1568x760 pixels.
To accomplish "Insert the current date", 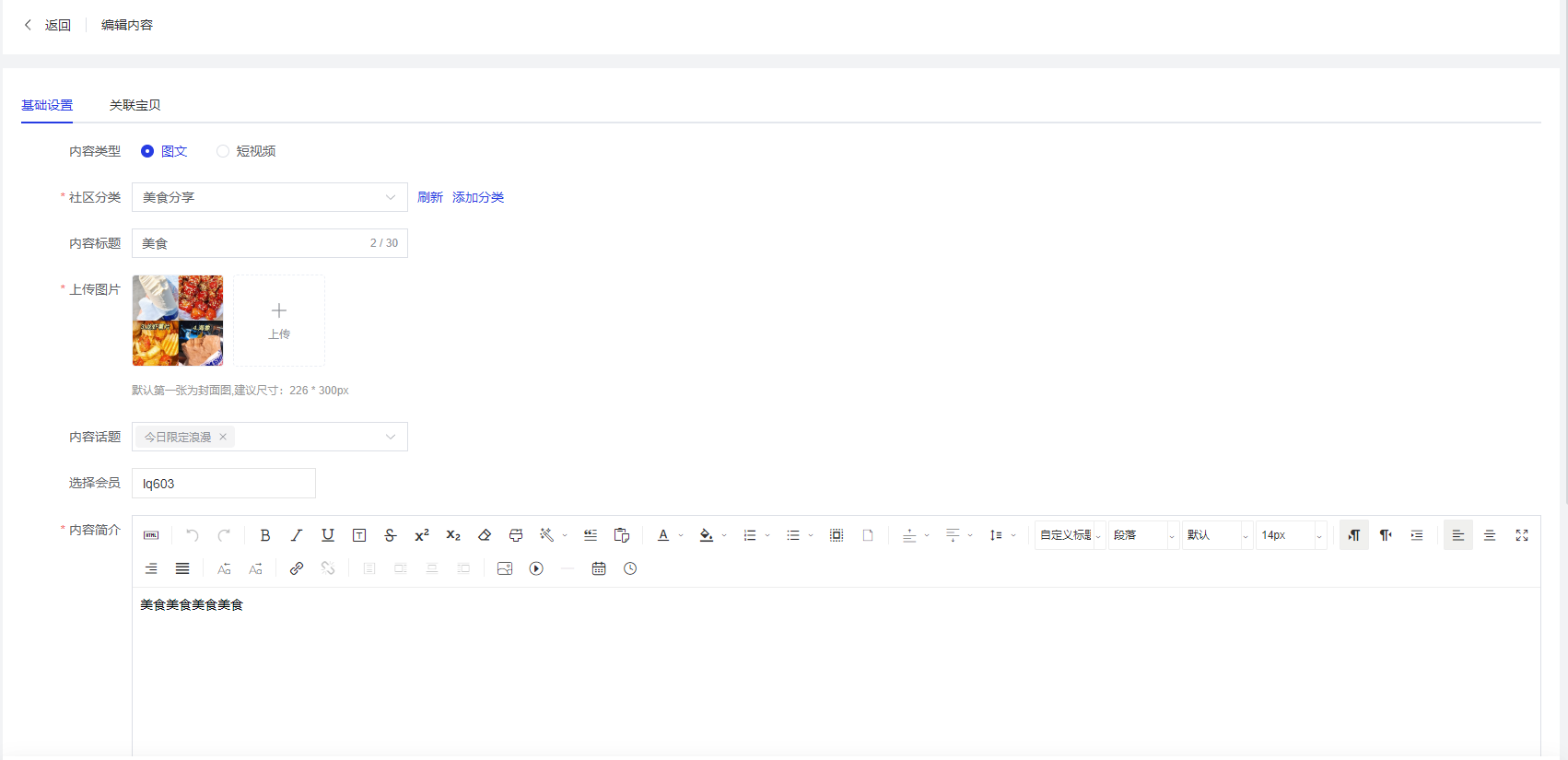I will [x=599, y=568].
